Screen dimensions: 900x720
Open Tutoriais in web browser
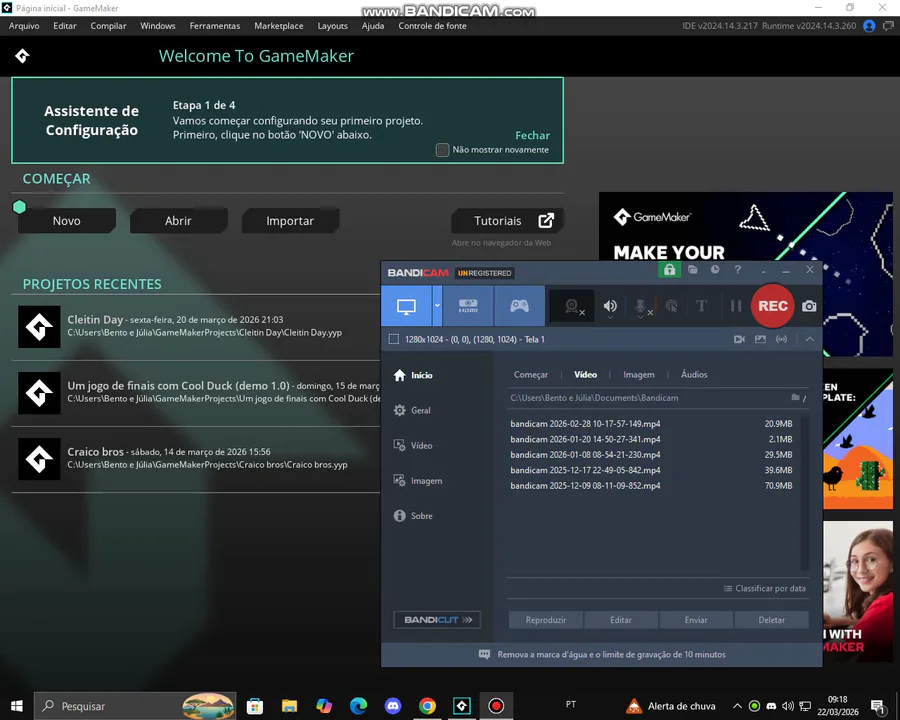click(507, 221)
